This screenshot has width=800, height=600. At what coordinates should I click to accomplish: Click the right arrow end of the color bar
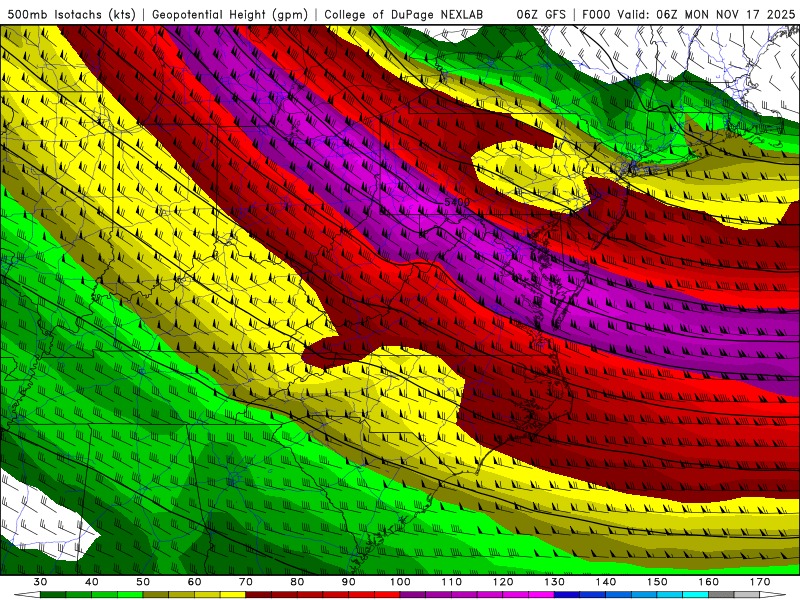[772, 595]
